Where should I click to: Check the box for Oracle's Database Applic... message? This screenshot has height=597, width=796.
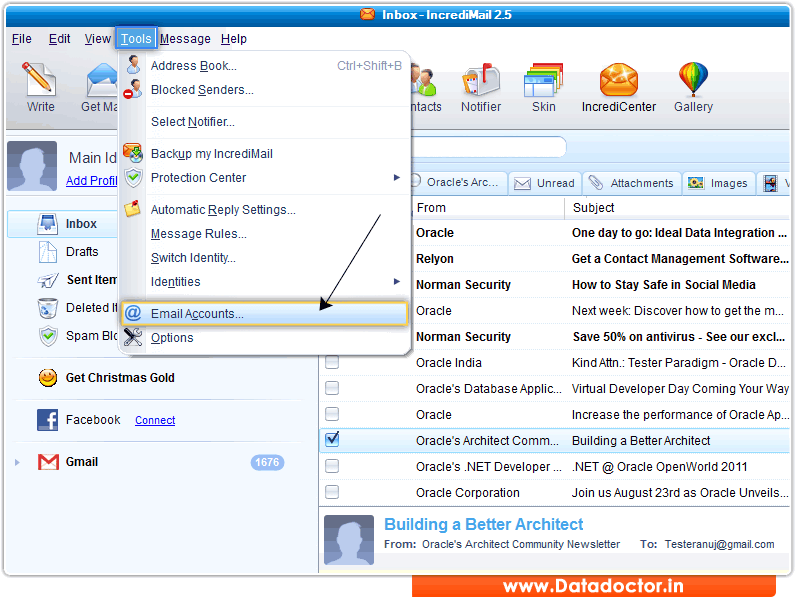point(332,388)
